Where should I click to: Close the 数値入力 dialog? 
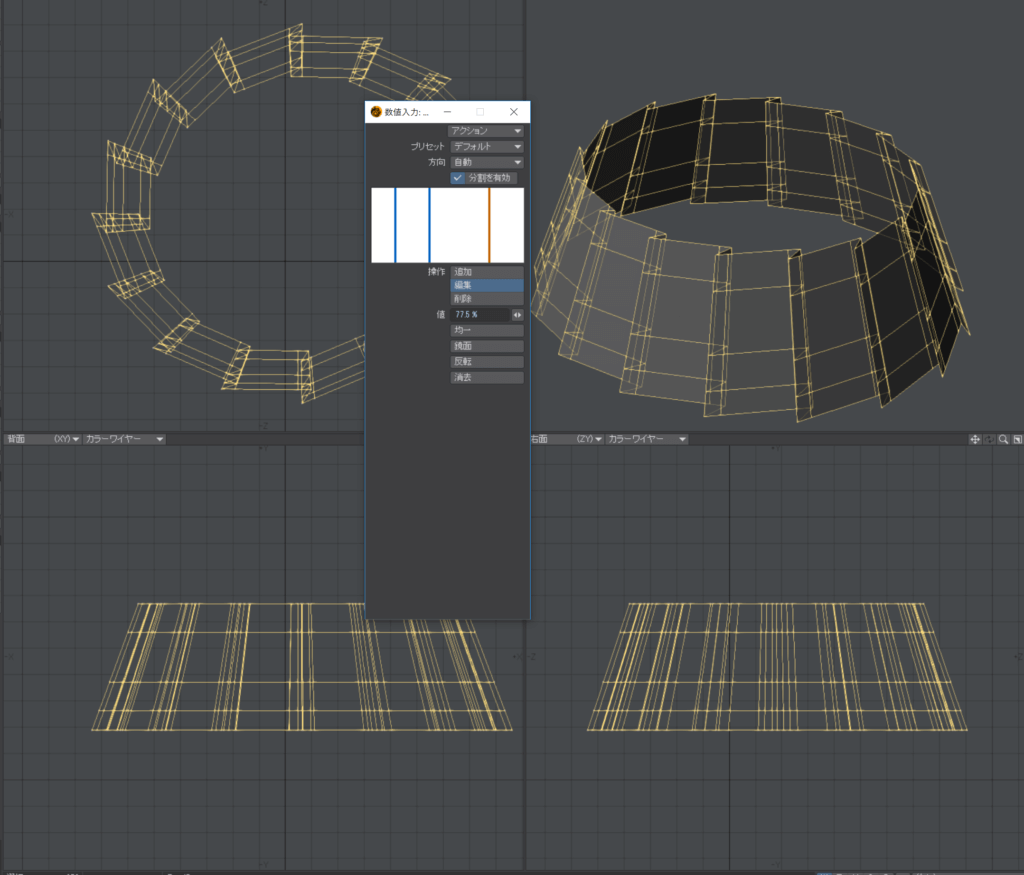[x=514, y=112]
